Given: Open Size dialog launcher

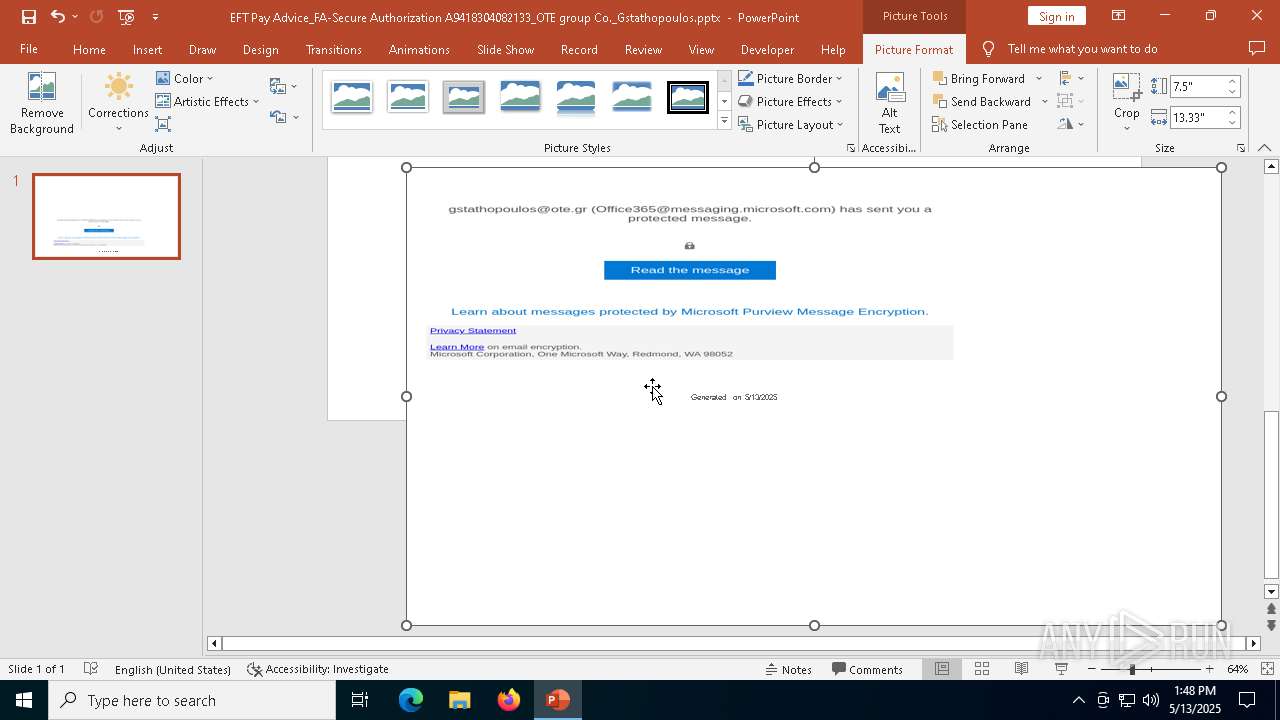Looking at the screenshot, I should (x=1241, y=148).
